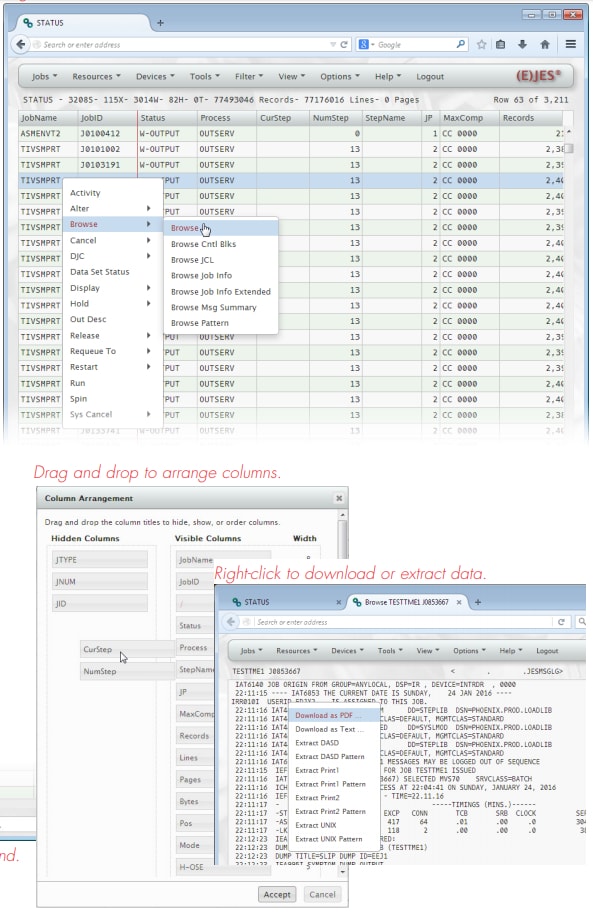
Task: Close the Column Arrangement dialog
Action: [339, 498]
